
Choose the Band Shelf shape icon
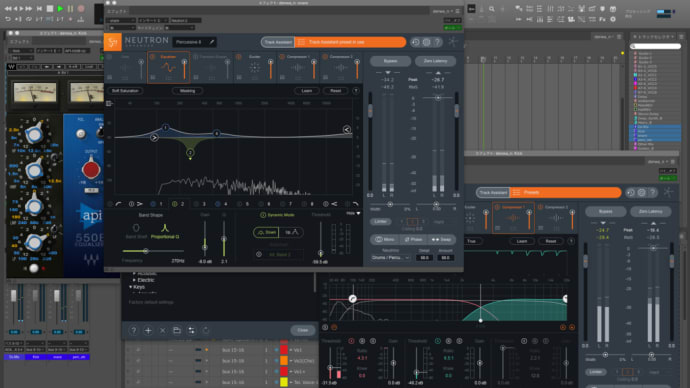(x=136, y=228)
